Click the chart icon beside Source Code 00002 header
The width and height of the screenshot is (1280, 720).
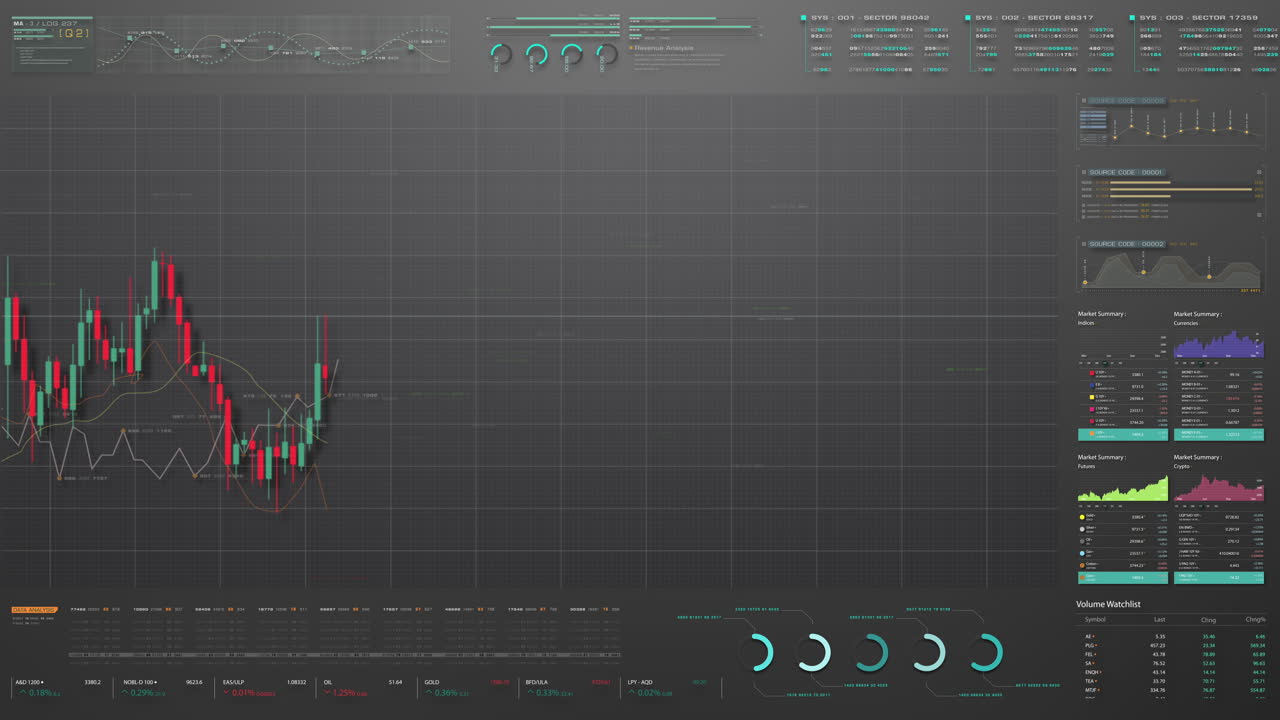[x=1083, y=243]
